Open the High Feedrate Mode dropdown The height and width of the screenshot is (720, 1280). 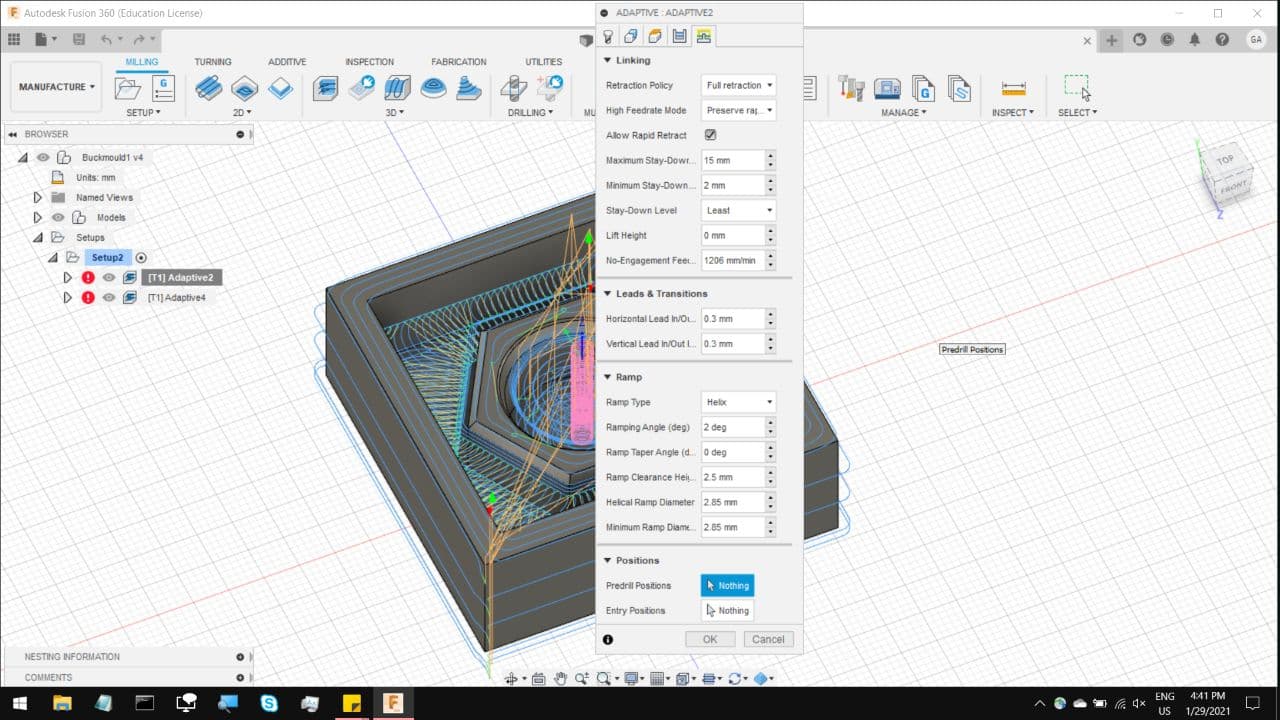[738, 110]
